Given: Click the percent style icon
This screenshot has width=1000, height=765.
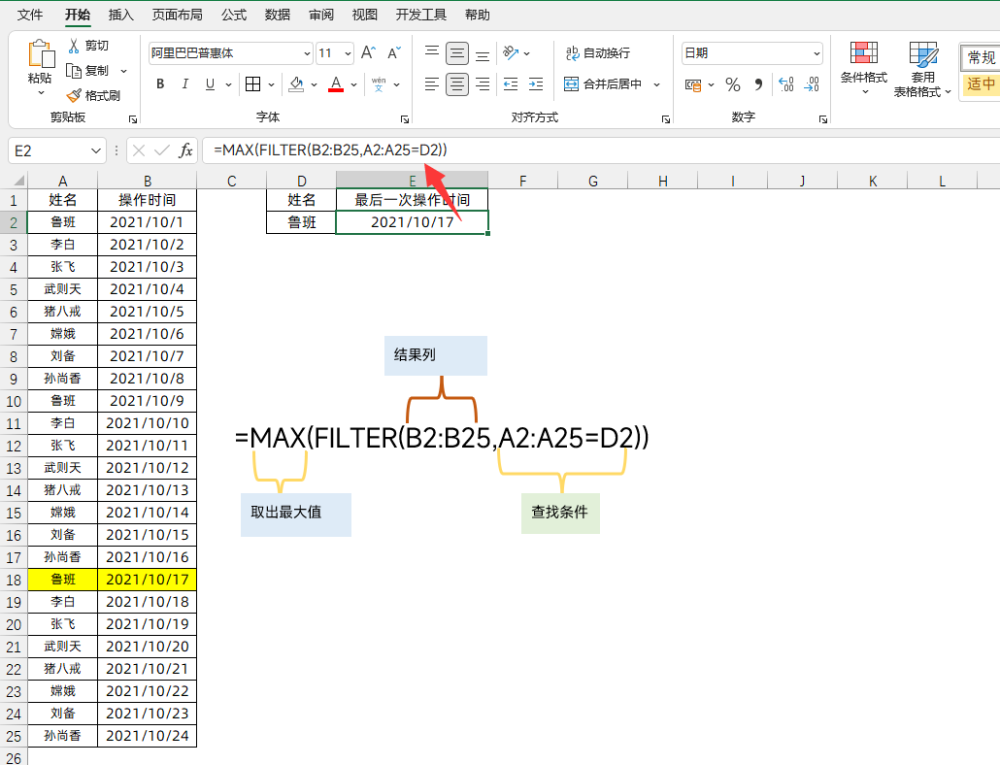Looking at the screenshot, I should (x=733, y=84).
